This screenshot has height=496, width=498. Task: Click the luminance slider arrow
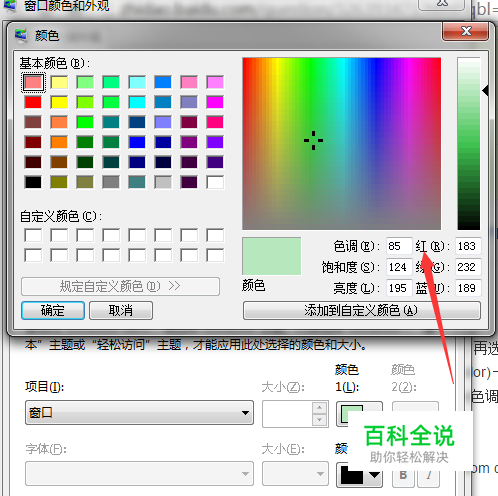tap(485, 90)
